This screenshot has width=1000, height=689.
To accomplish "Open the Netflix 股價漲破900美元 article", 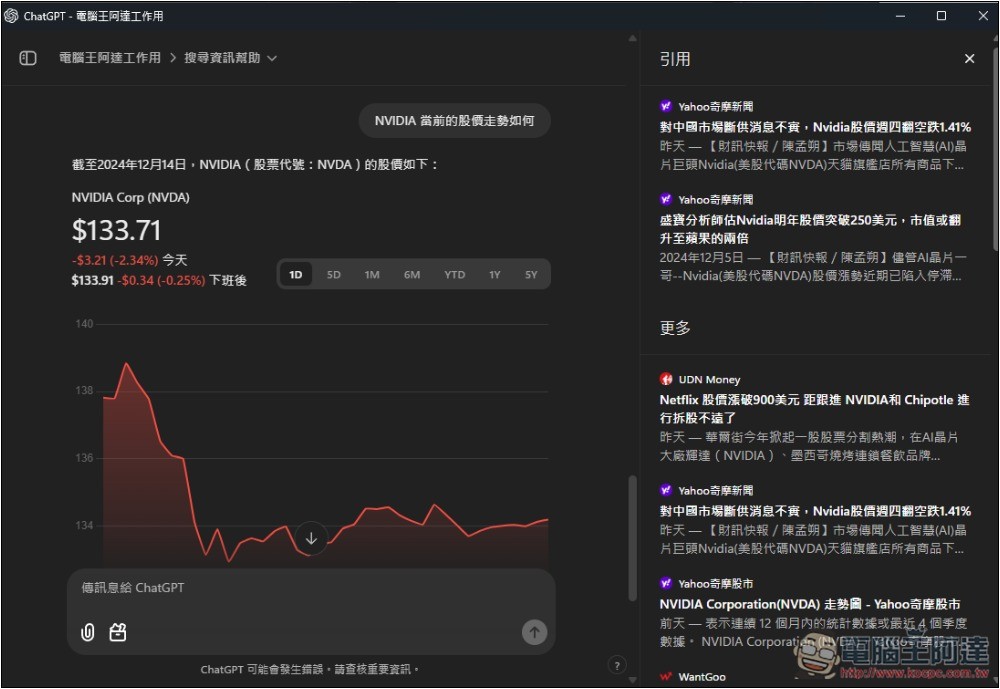I will pos(814,408).
